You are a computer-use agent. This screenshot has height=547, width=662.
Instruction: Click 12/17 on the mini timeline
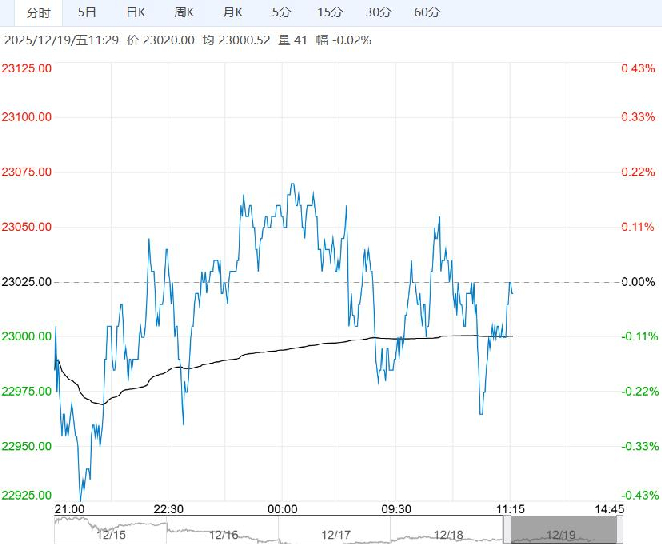(x=337, y=536)
